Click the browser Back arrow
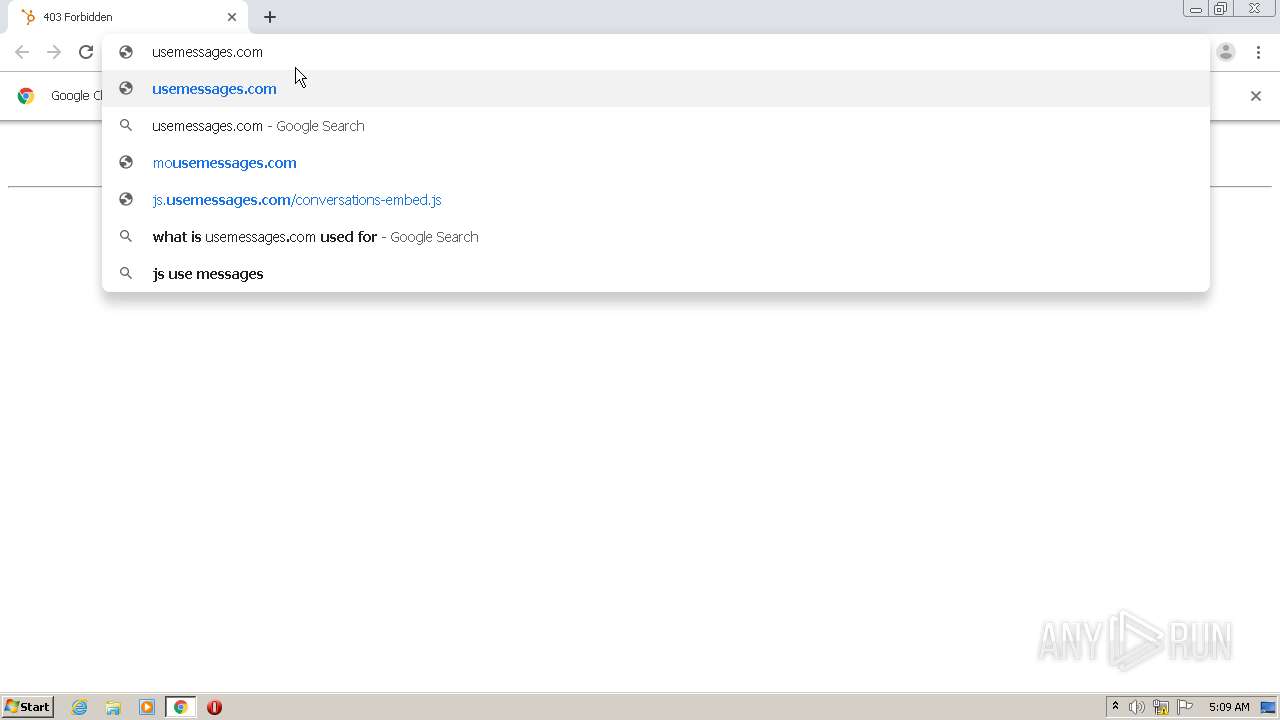Viewport: 1280px width, 720px height. point(22,52)
